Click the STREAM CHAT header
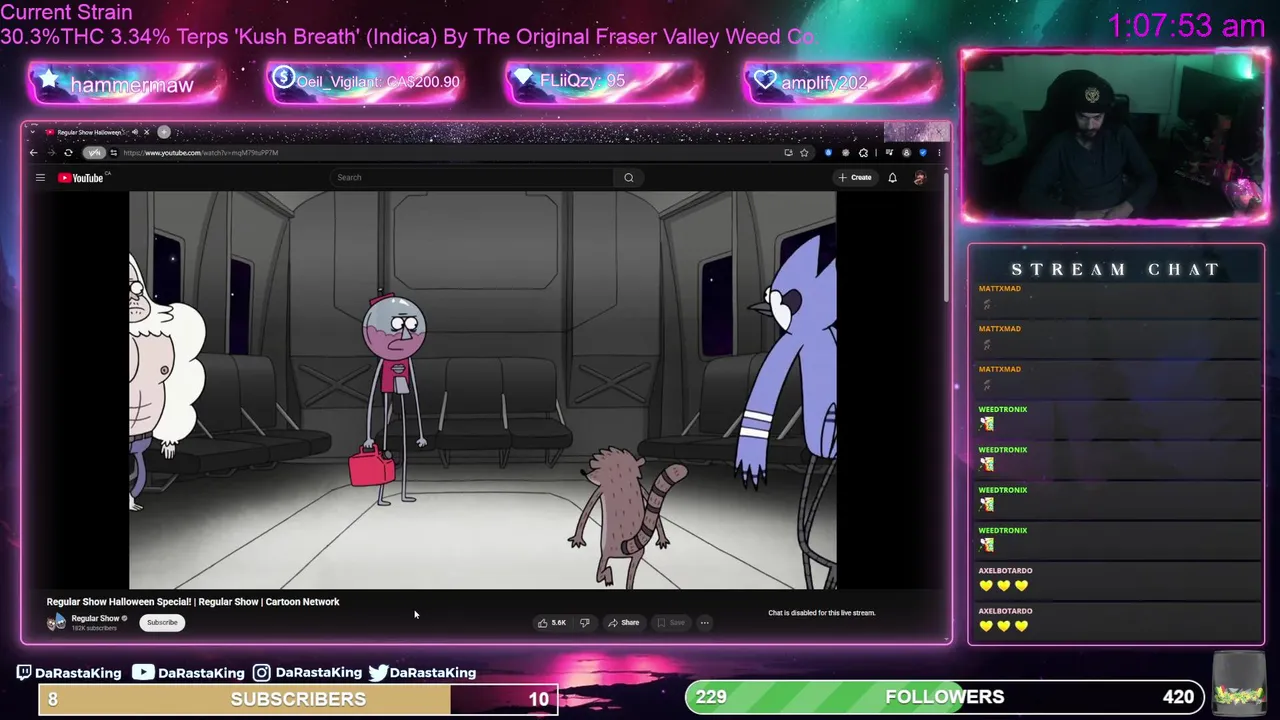The height and width of the screenshot is (720, 1280). 1115,269
